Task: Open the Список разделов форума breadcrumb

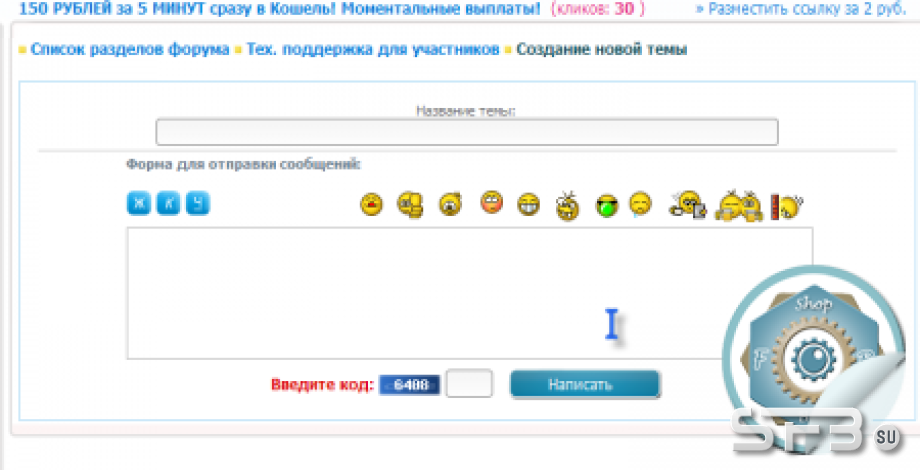Action: coord(130,49)
